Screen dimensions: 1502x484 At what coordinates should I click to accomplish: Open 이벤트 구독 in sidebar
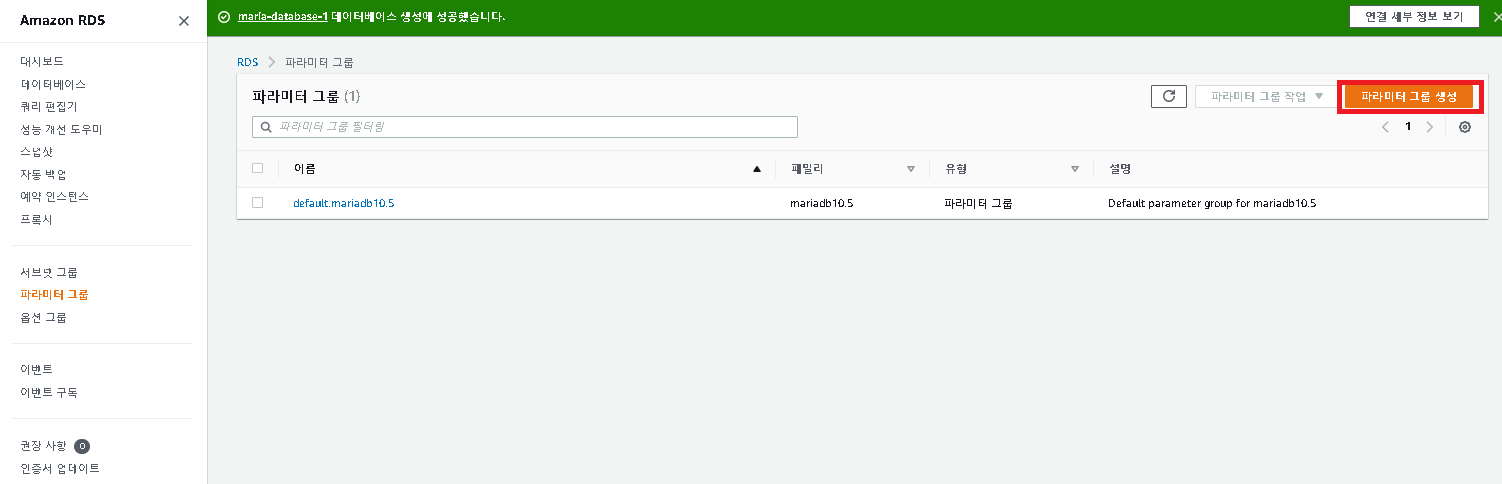tap(49, 393)
